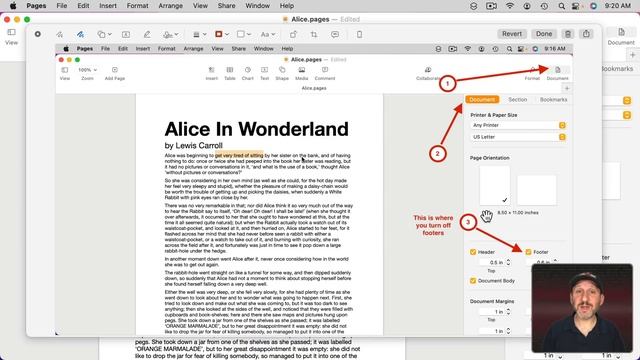Screen dimensions: 640x360
Task: Click the highlighted 'get very tired of sitting' text
Action: [x=239, y=156]
